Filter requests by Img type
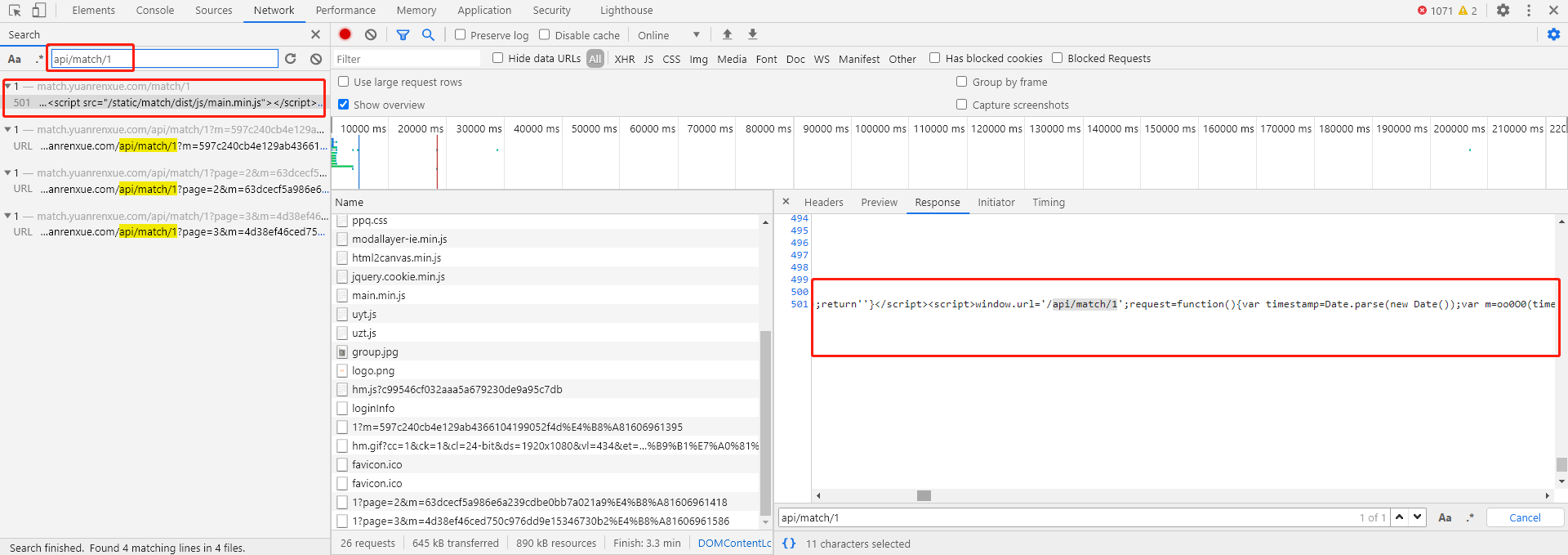Screen dimensions: 1568x555 click(x=698, y=59)
